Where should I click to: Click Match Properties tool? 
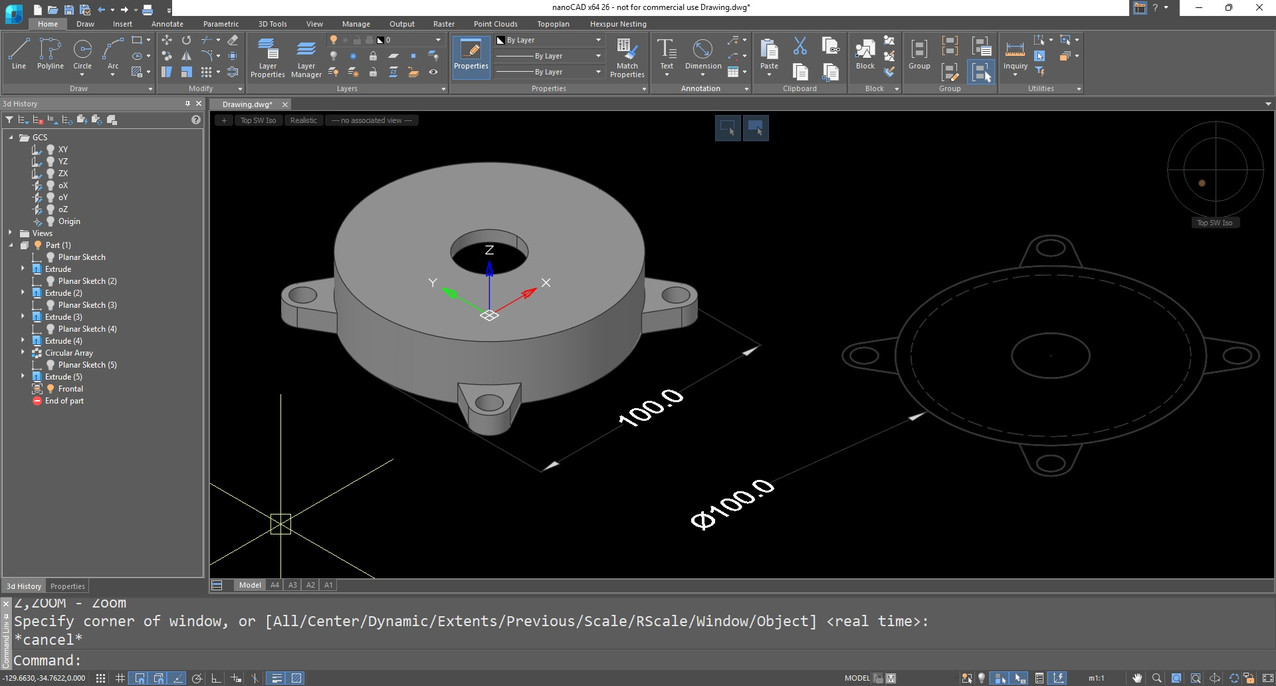[627, 57]
